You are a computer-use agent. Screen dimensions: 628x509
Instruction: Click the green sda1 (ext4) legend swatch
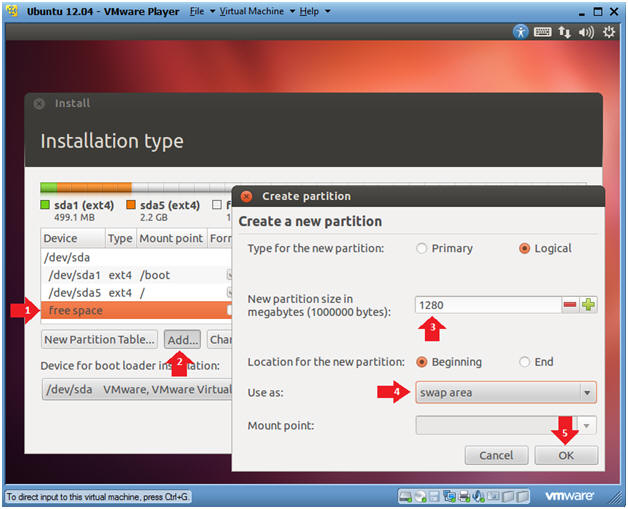[x=45, y=205]
